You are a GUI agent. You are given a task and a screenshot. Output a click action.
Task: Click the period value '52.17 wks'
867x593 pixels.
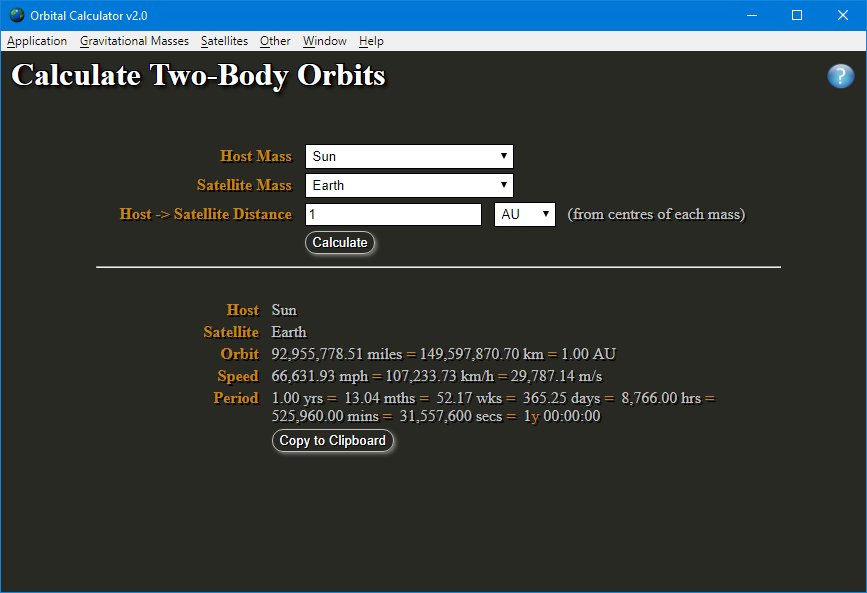pos(469,398)
